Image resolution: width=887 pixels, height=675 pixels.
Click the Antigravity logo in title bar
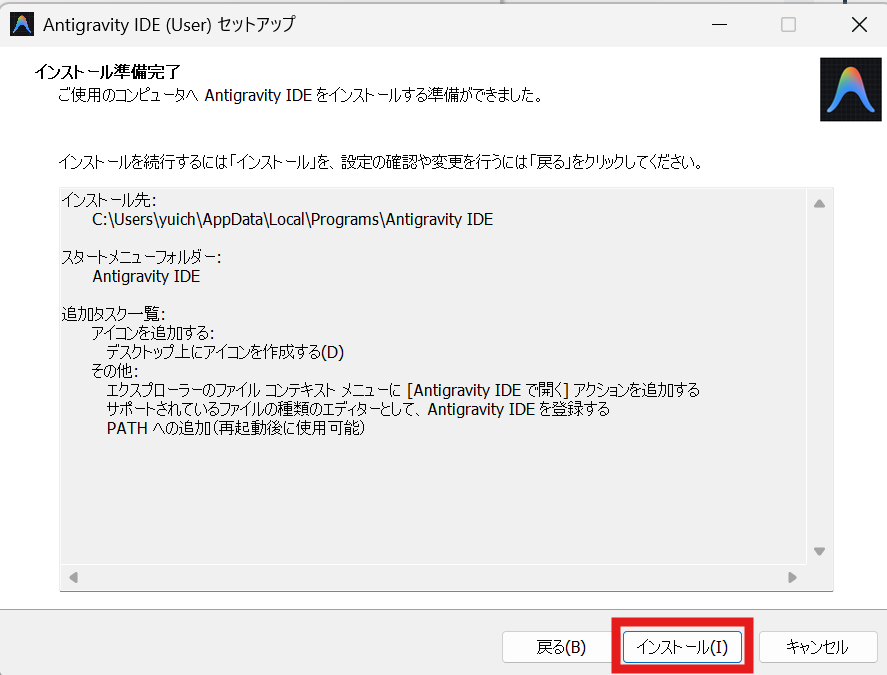(22, 24)
